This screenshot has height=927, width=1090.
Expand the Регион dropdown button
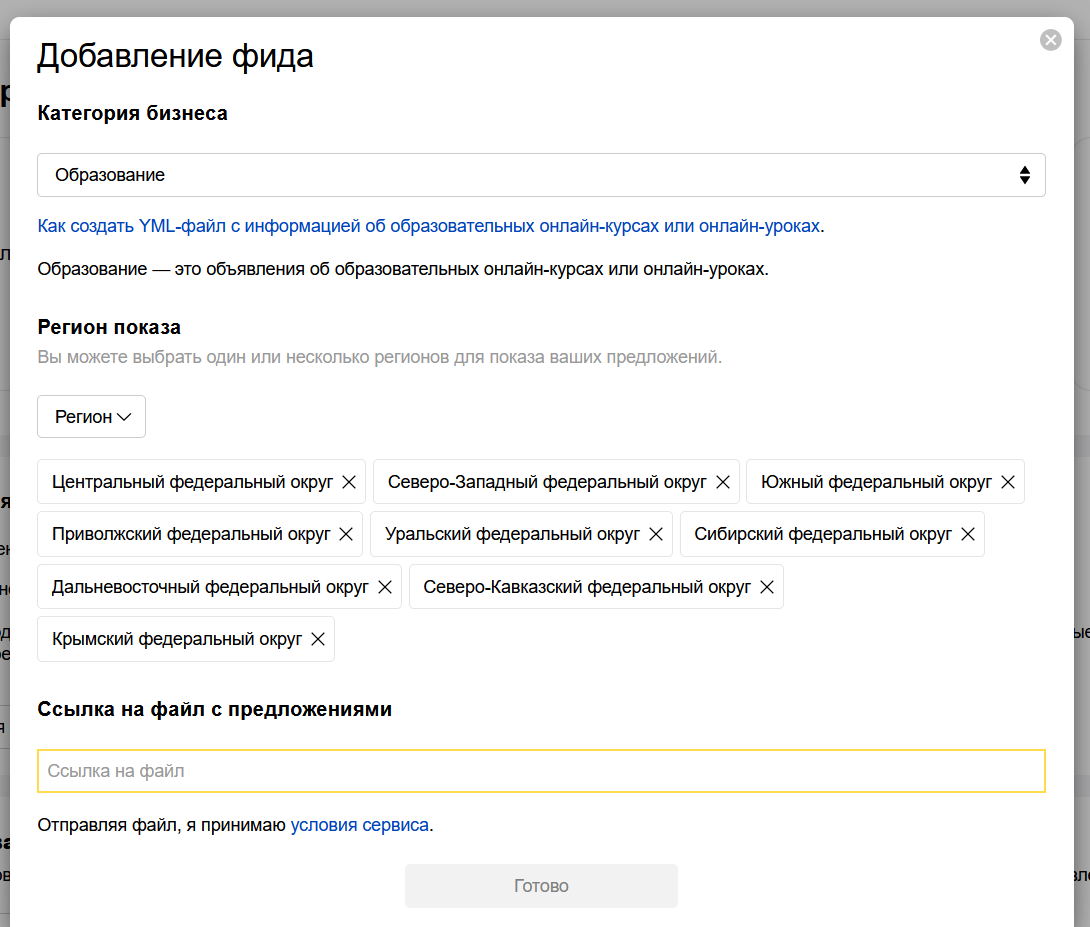[91, 417]
